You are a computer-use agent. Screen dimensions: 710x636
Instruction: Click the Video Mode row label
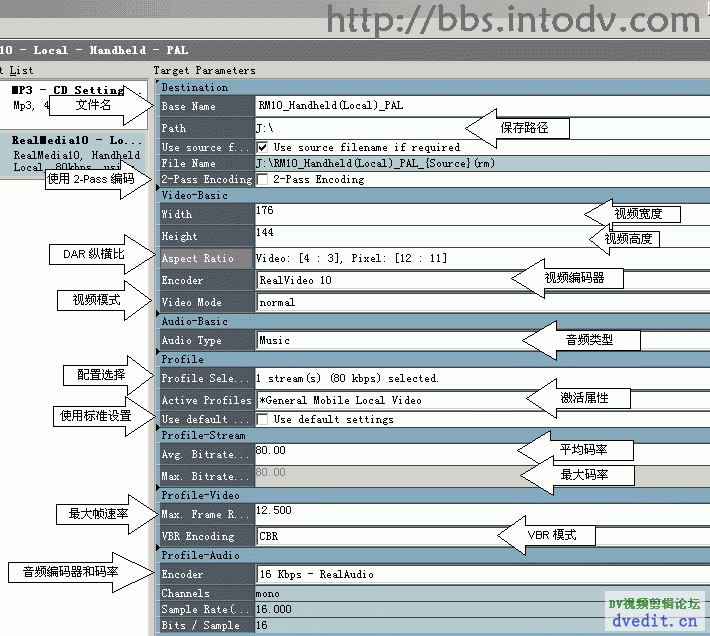(192, 302)
